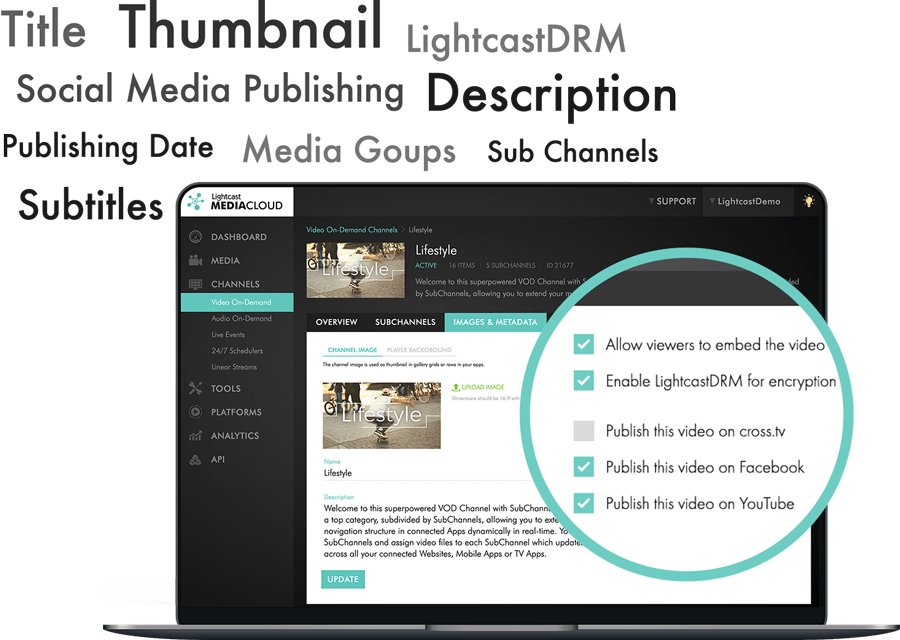Viewport: 900px width, 640px height.
Task: Click the Lifestyle breadcrumb text
Action: [x=420, y=230]
